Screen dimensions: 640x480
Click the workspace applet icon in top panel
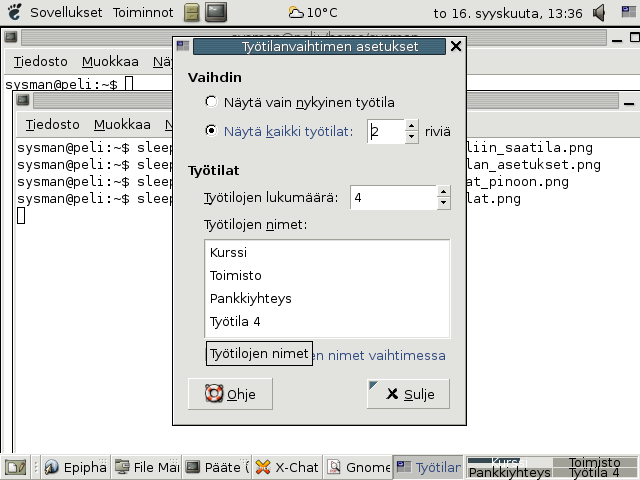629,12
